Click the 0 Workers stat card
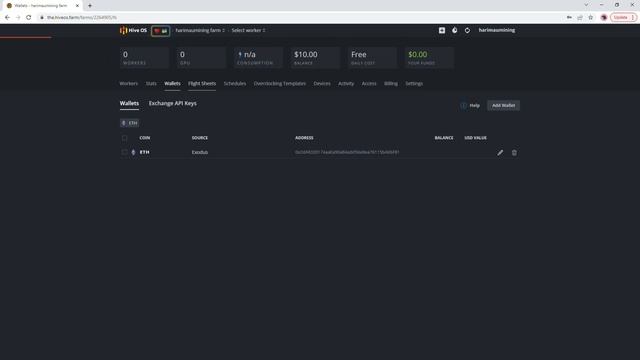The image size is (640, 360). [144, 58]
